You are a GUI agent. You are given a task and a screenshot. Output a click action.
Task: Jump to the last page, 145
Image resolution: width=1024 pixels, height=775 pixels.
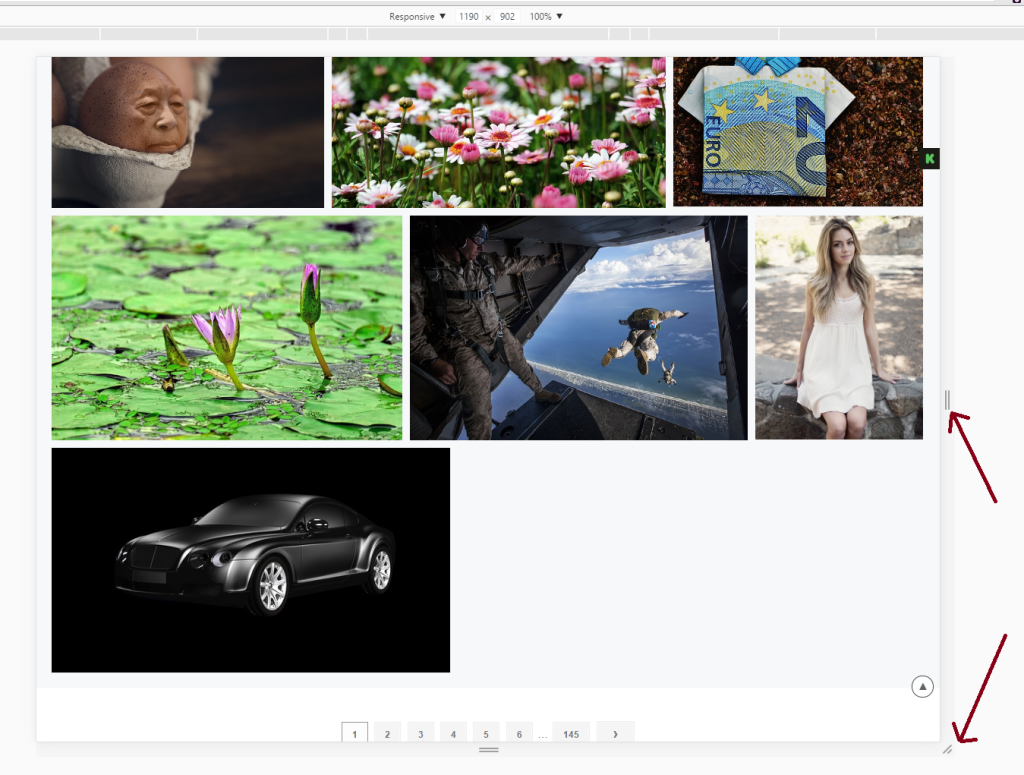pyautogui.click(x=571, y=733)
